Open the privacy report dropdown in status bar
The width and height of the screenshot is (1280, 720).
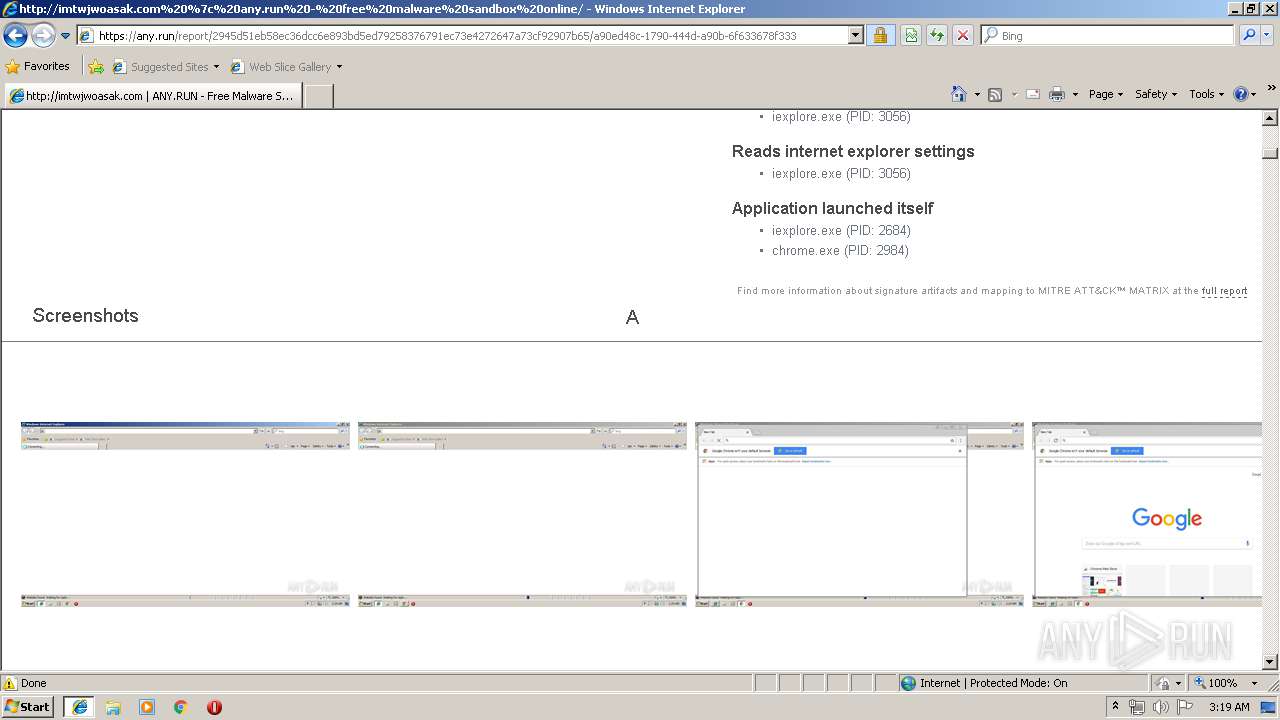(x=1166, y=683)
